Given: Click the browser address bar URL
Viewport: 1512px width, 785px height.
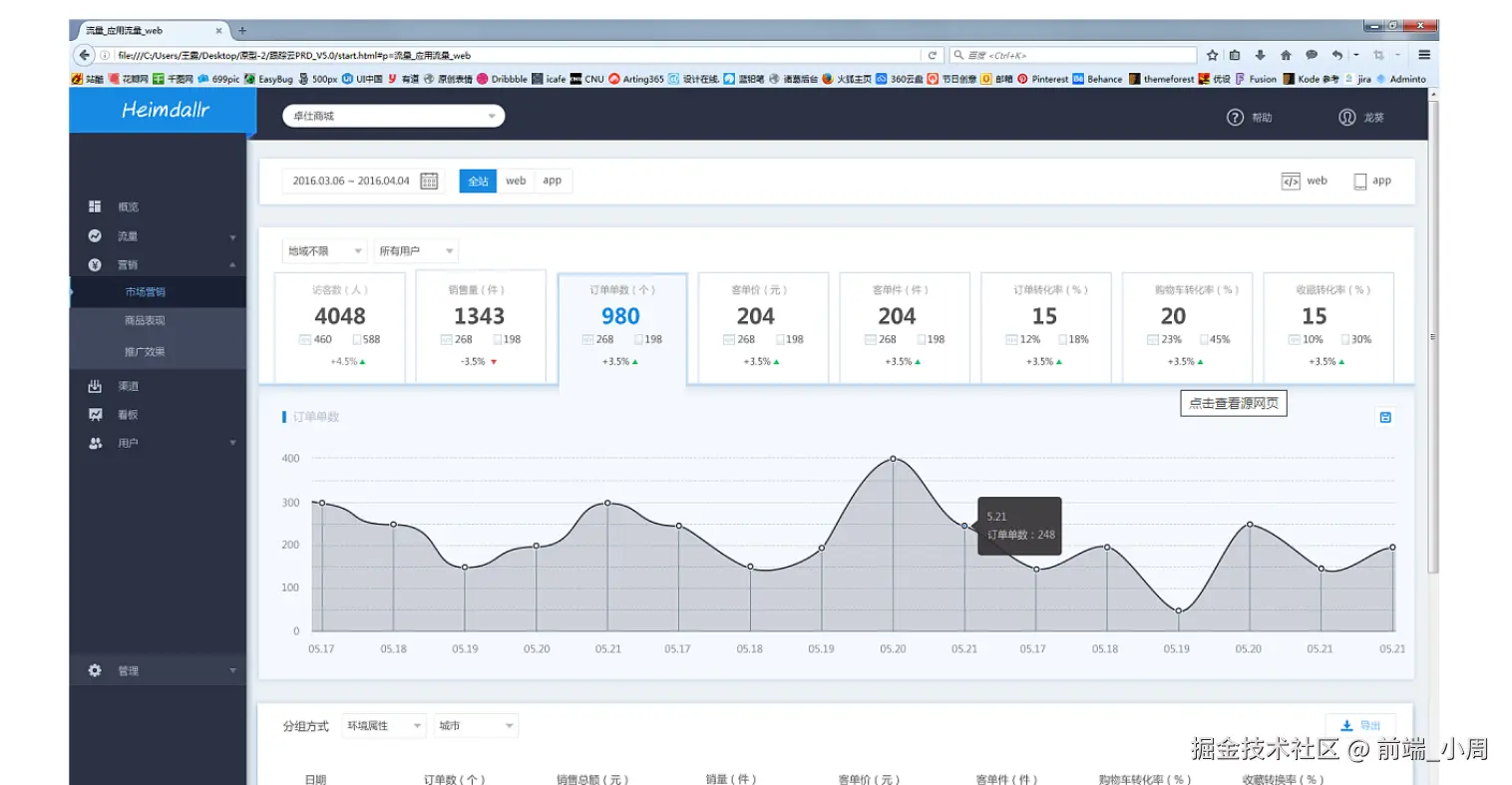Looking at the screenshot, I should (519, 55).
